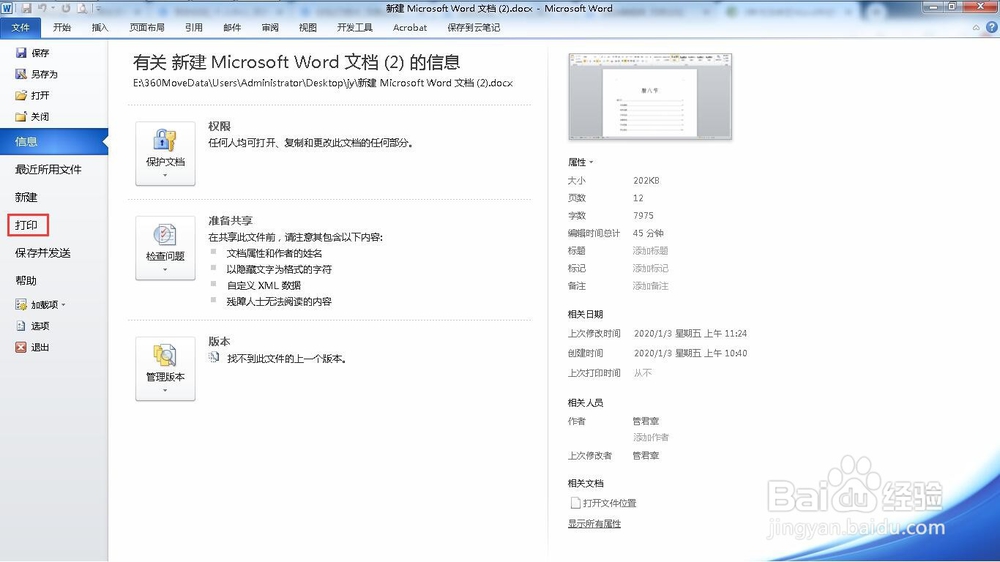
Task: Click the version file icon beside 找不到此文件
Action: pos(214,358)
